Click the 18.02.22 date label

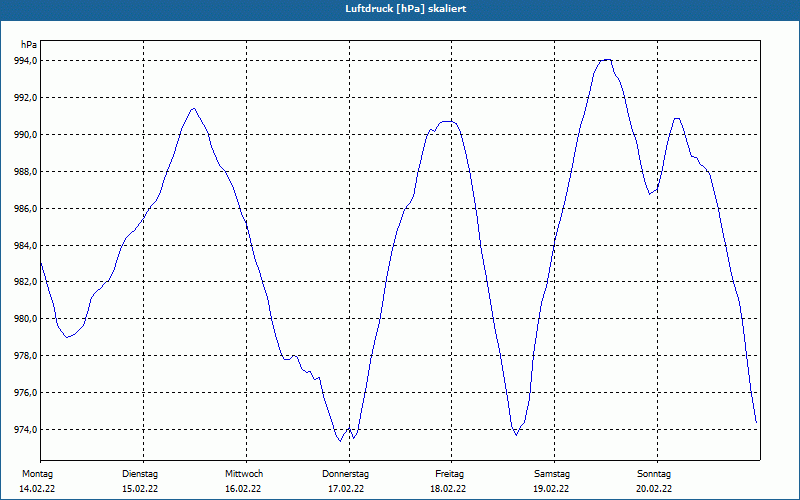coord(448,489)
